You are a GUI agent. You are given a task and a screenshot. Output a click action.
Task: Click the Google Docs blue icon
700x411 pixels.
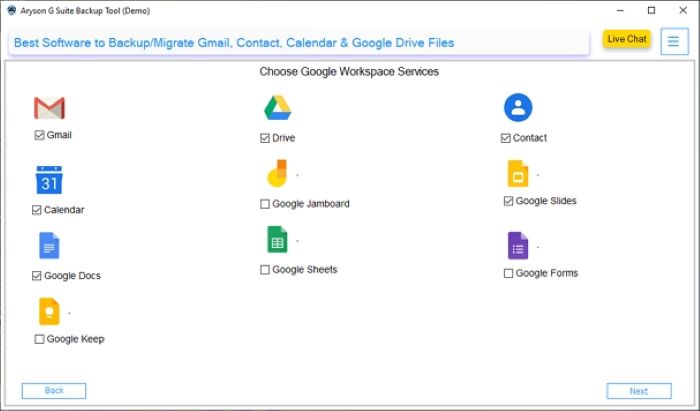pyautogui.click(x=49, y=245)
